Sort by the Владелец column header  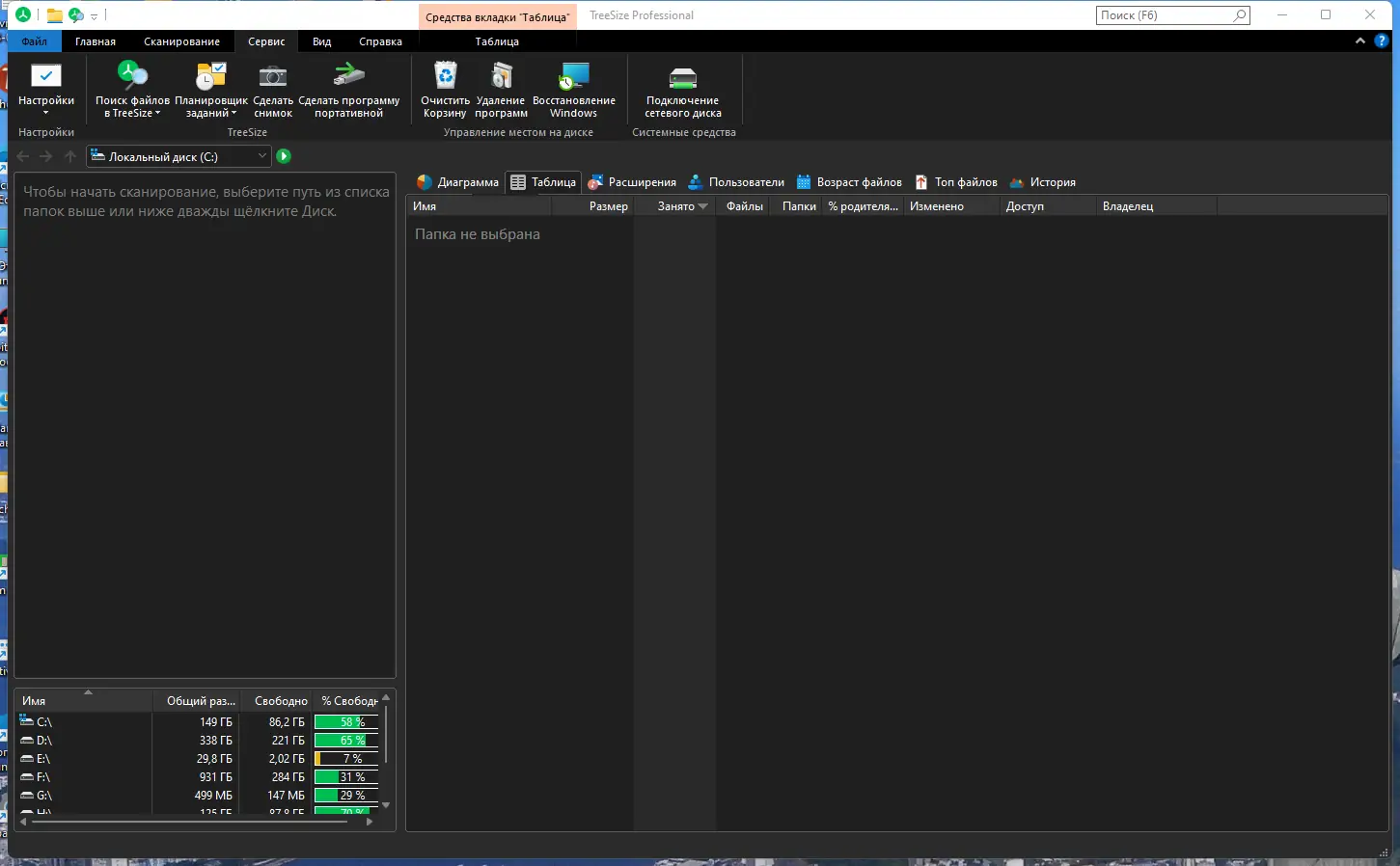click(x=1157, y=206)
